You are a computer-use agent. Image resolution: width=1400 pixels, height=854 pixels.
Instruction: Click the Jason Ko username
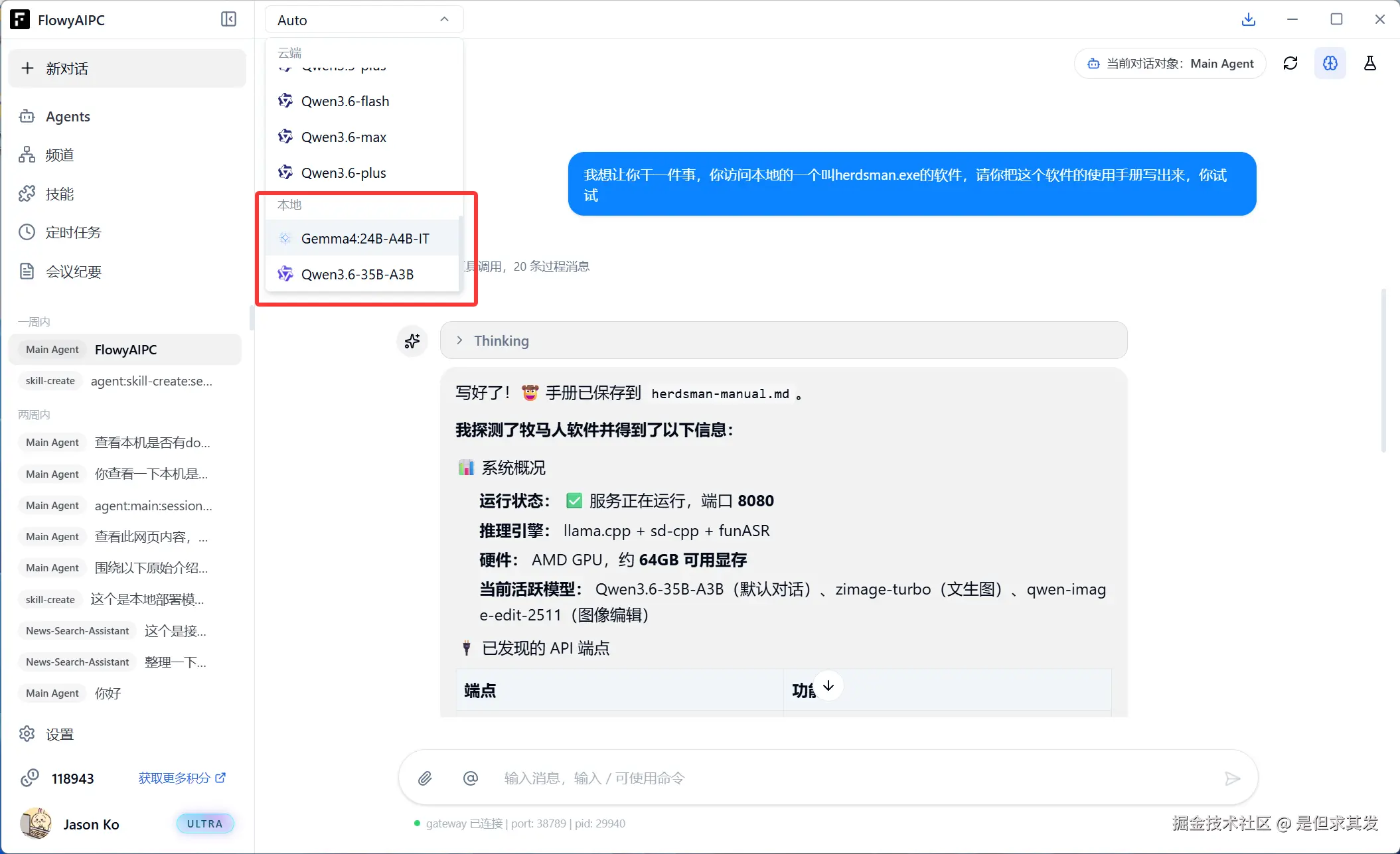pos(92,824)
